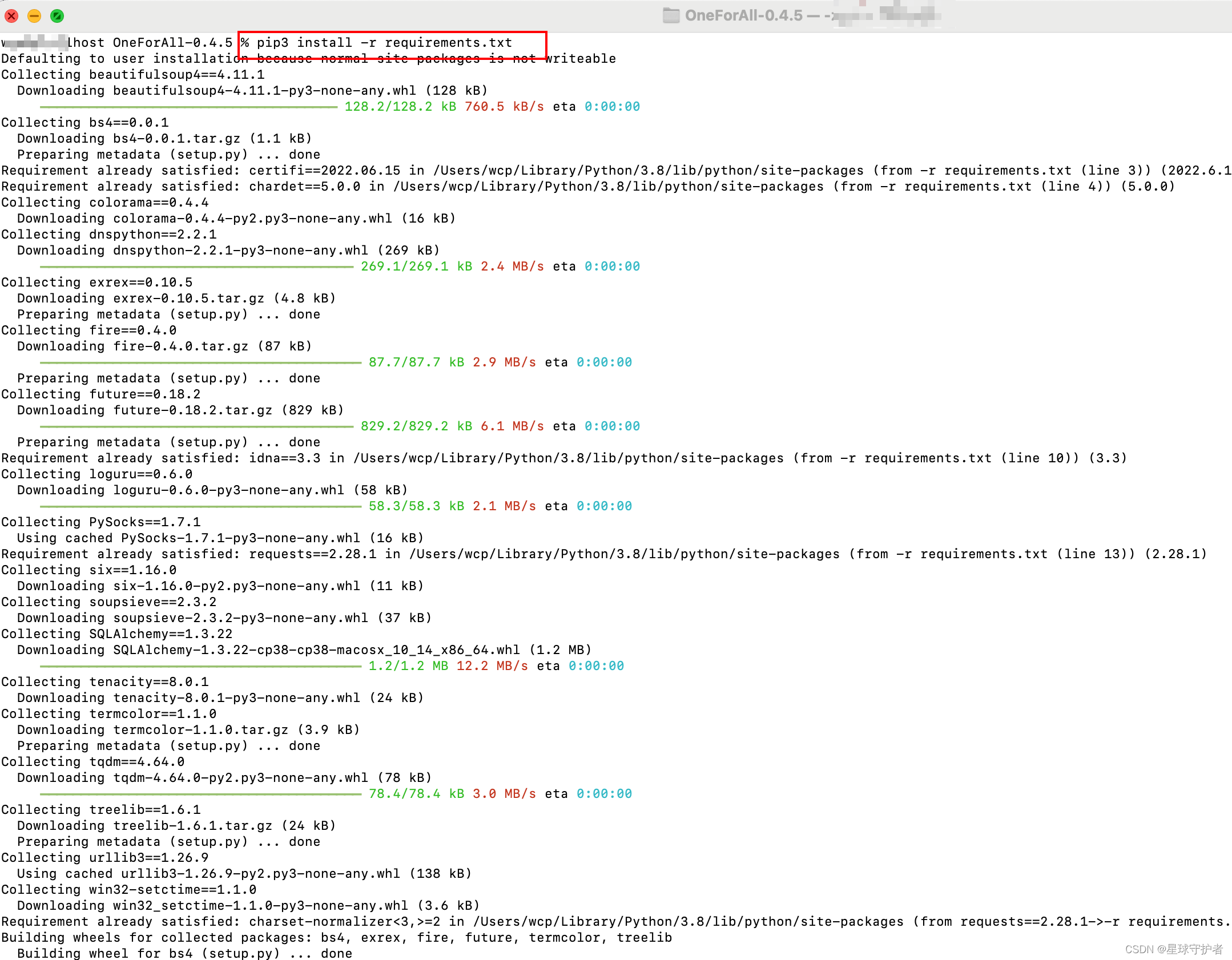The width and height of the screenshot is (1232, 960).
Task: Click the 'Collecting bs4==0.0.1' line
Action: point(85,123)
